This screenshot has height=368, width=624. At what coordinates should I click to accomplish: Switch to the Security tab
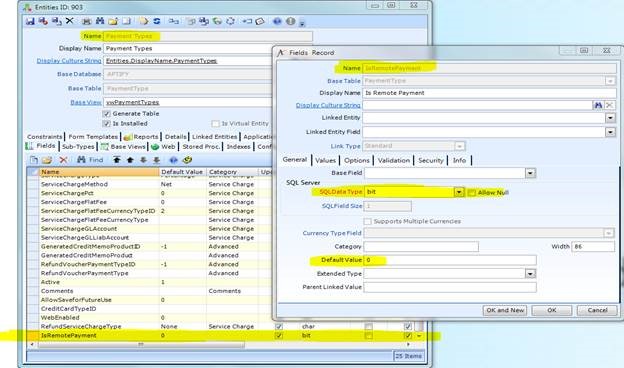coord(431,160)
